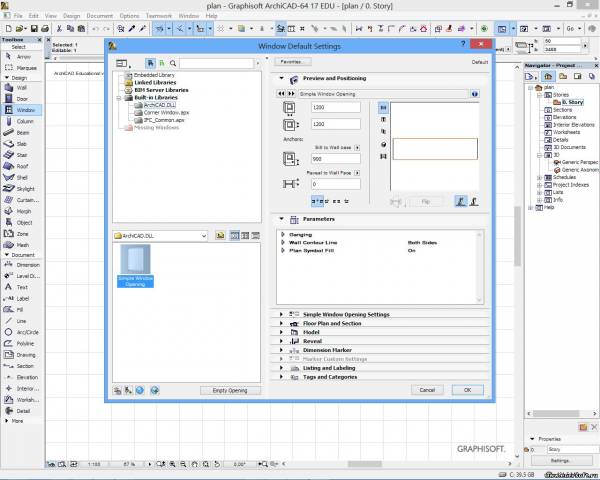Screen dimensions: 600x480
Task: Expand the Ganging parameter group
Action: point(283,235)
